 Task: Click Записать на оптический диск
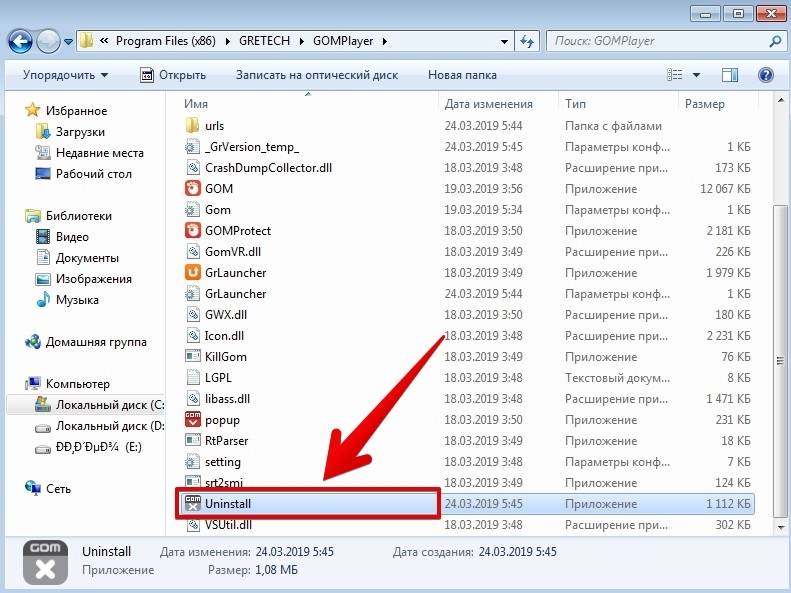[x=317, y=75]
